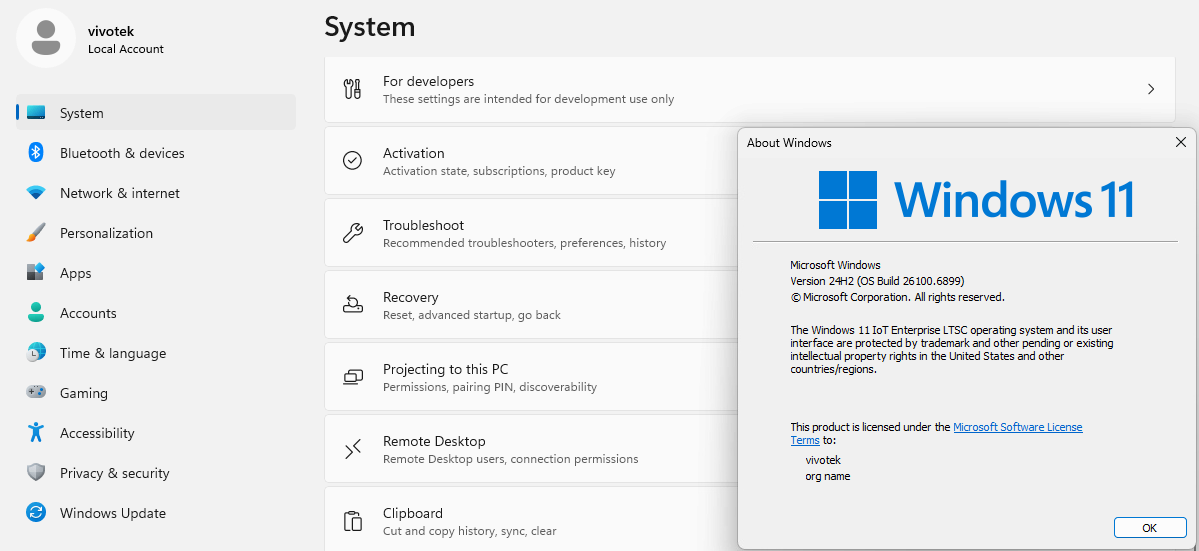Expand For developers via its chevron arrow
The height and width of the screenshot is (551, 1199).
[1151, 89]
